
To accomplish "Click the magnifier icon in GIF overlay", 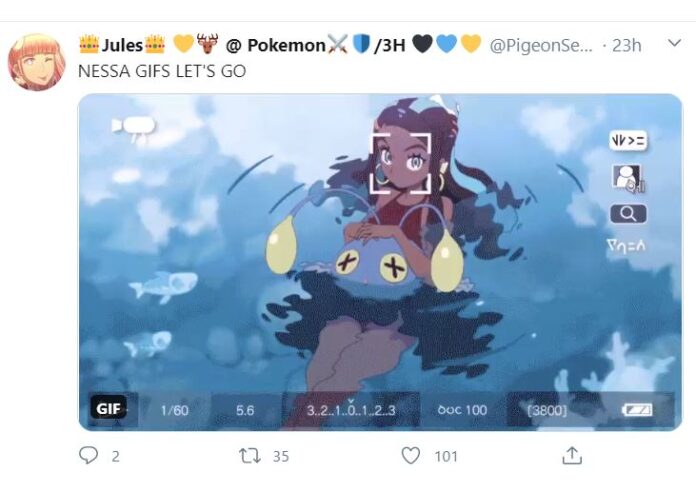I will tap(628, 214).
